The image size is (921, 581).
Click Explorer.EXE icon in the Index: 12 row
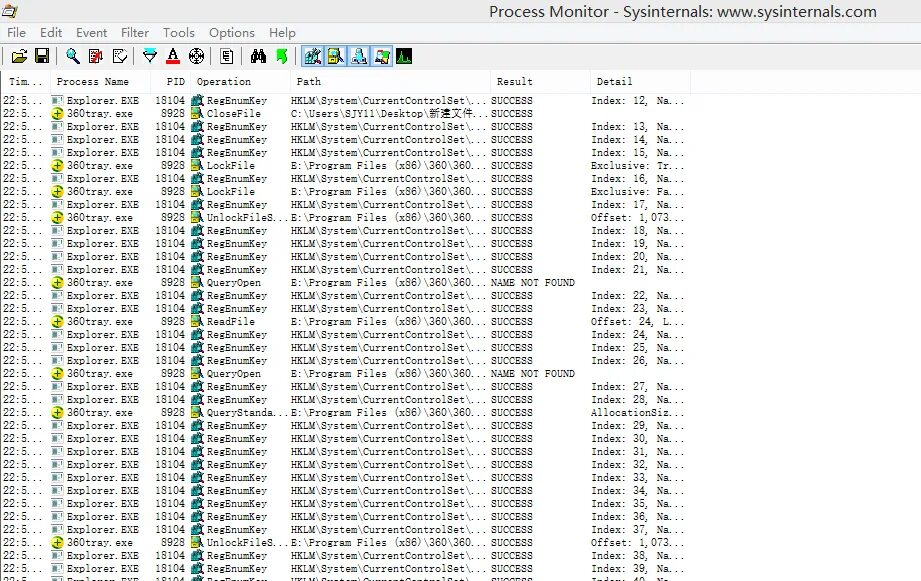(x=57, y=100)
